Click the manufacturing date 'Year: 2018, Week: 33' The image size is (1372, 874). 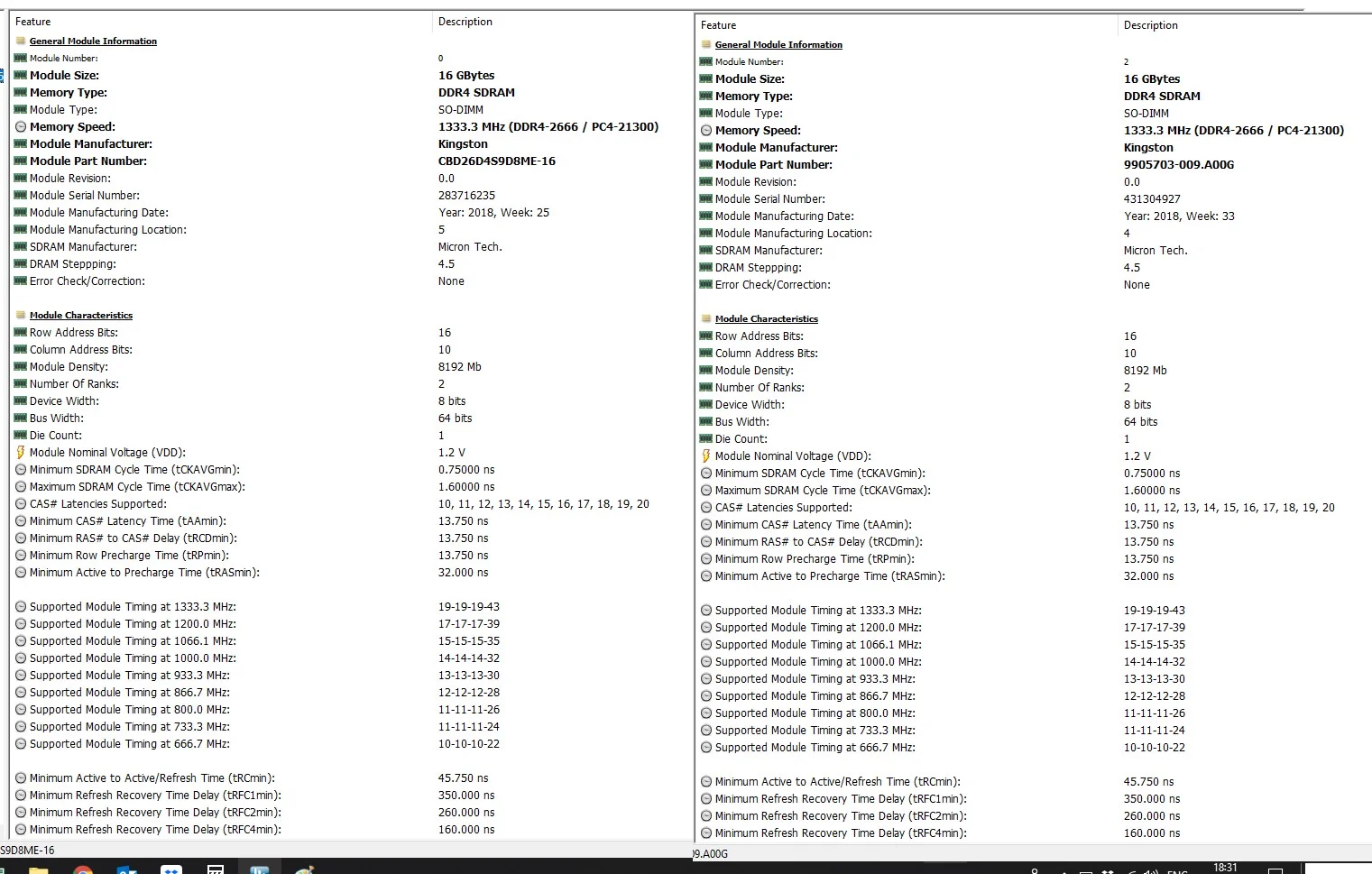(1179, 216)
